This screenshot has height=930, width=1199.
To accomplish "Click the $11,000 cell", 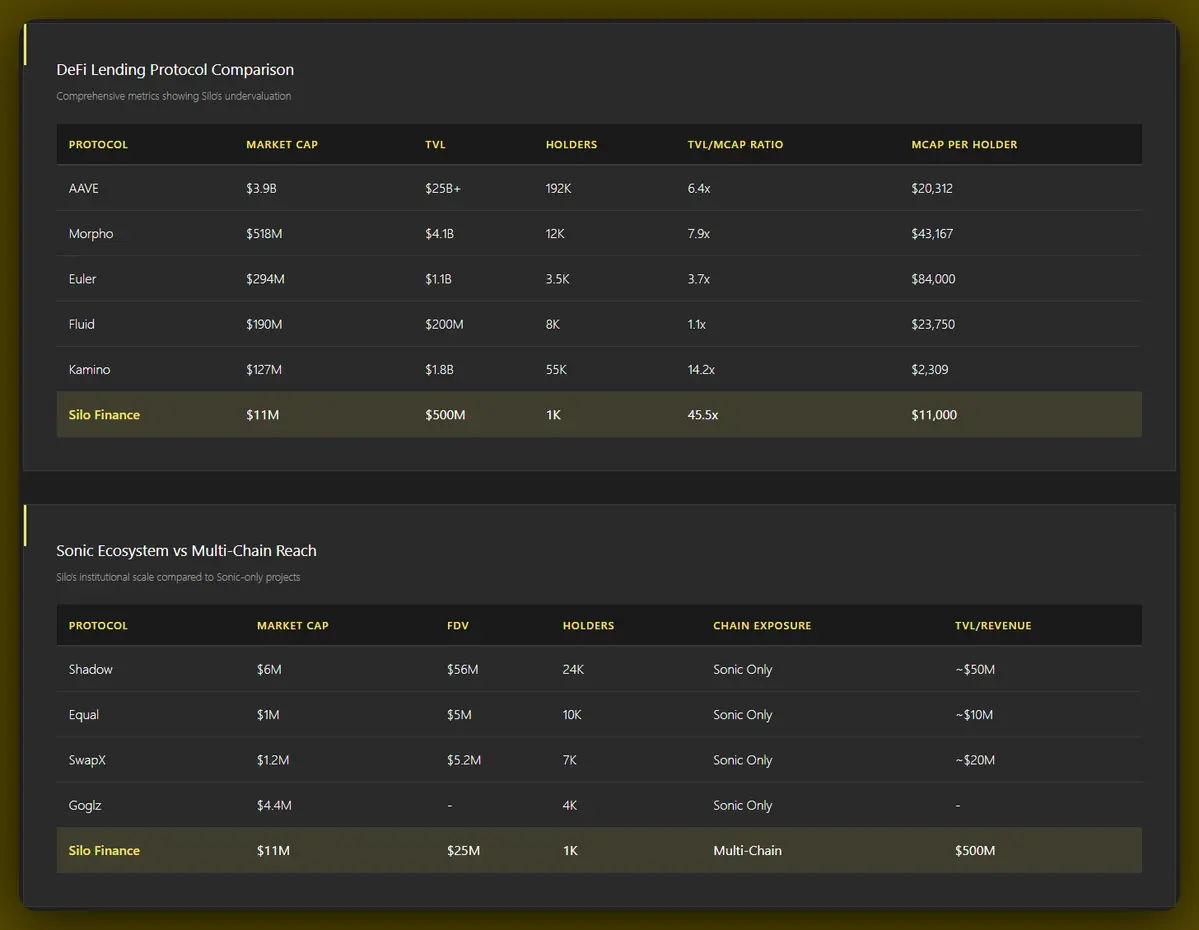I will pyautogui.click(x=934, y=415).
